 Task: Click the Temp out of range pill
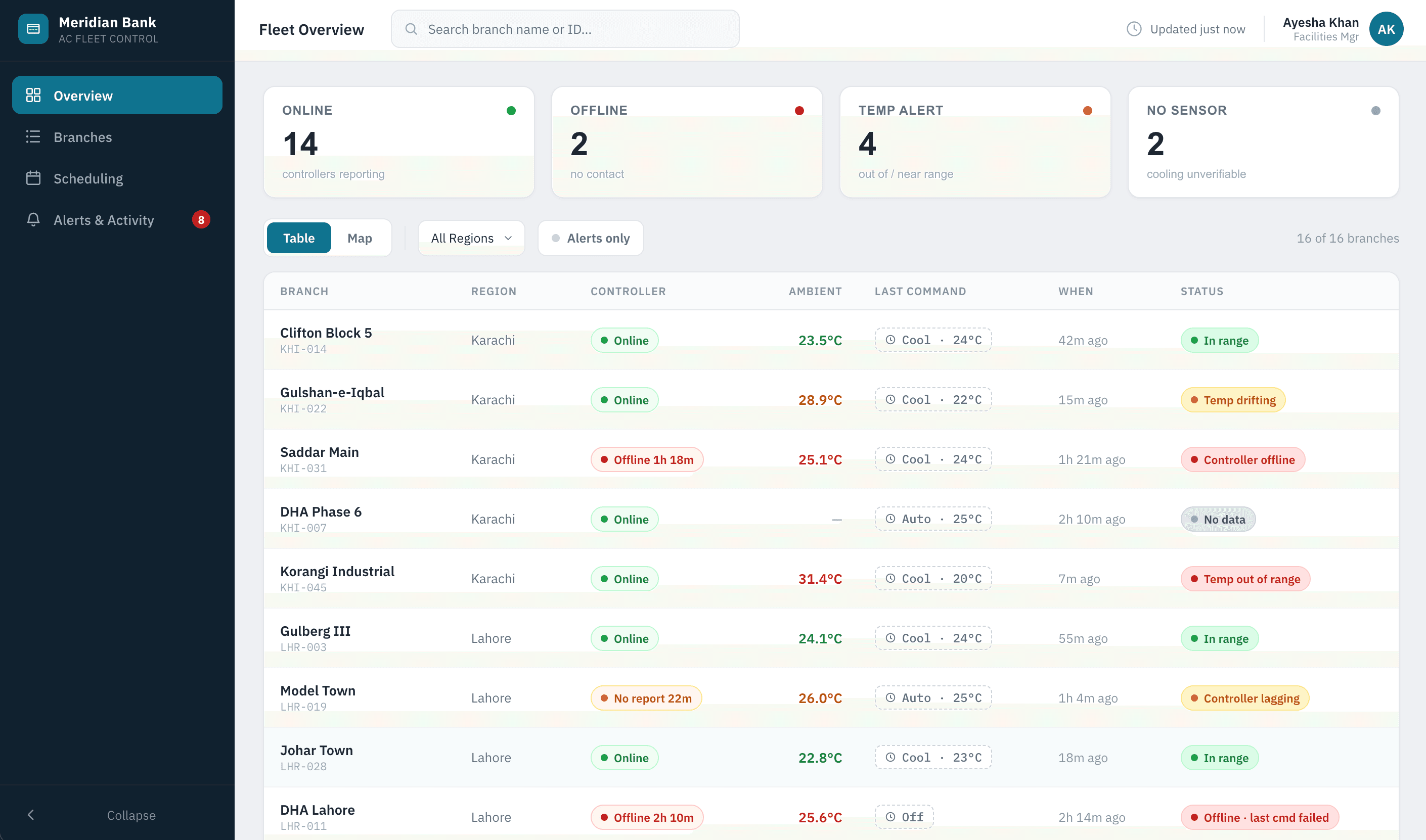1245,579
